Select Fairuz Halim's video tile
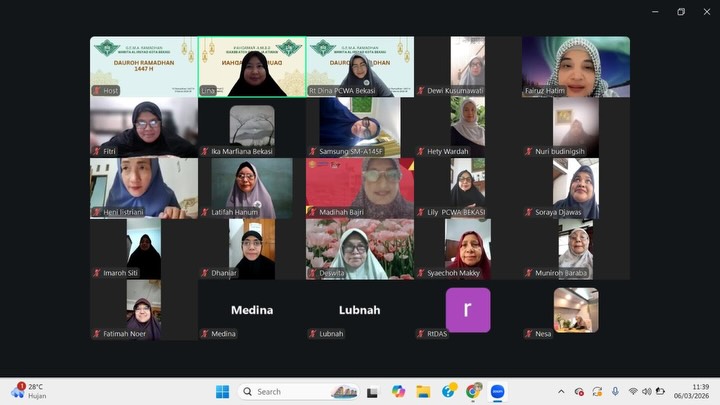This screenshot has width=720, height=405. coord(576,66)
